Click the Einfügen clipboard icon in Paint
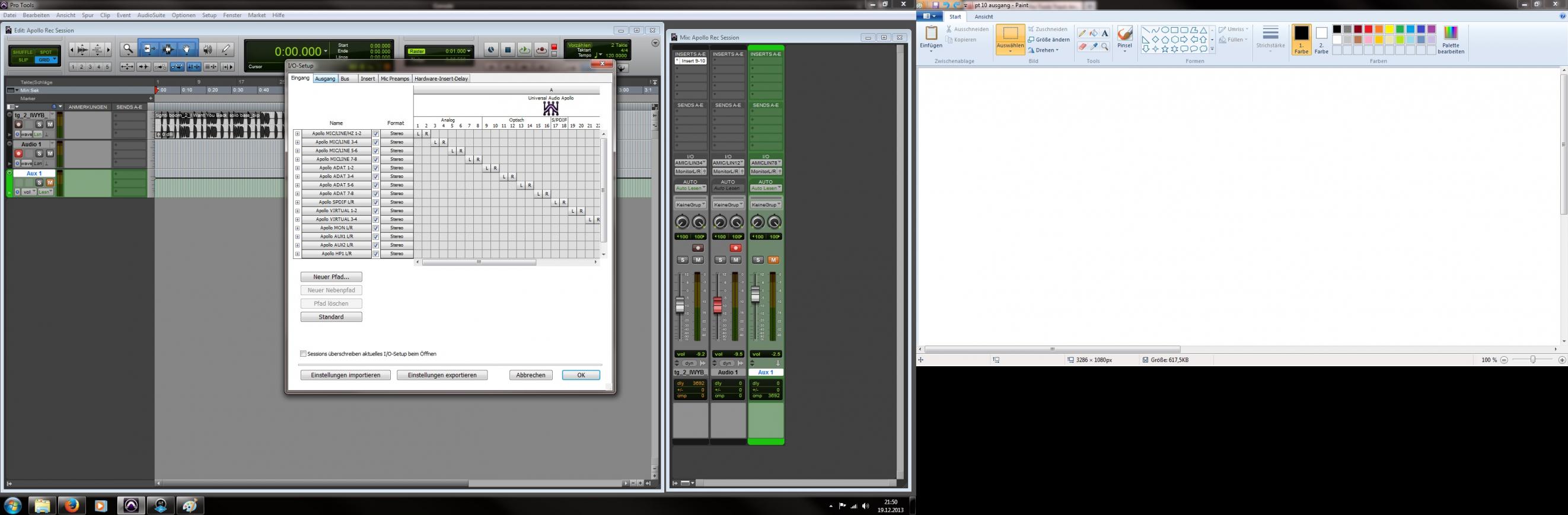This screenshot has height=515, width=1568. [930, 33]
